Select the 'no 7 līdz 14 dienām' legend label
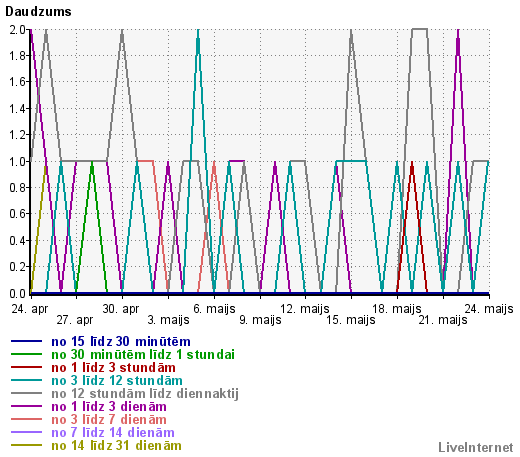The width and height of the screenshot is (520, 457). coord(113,432)
